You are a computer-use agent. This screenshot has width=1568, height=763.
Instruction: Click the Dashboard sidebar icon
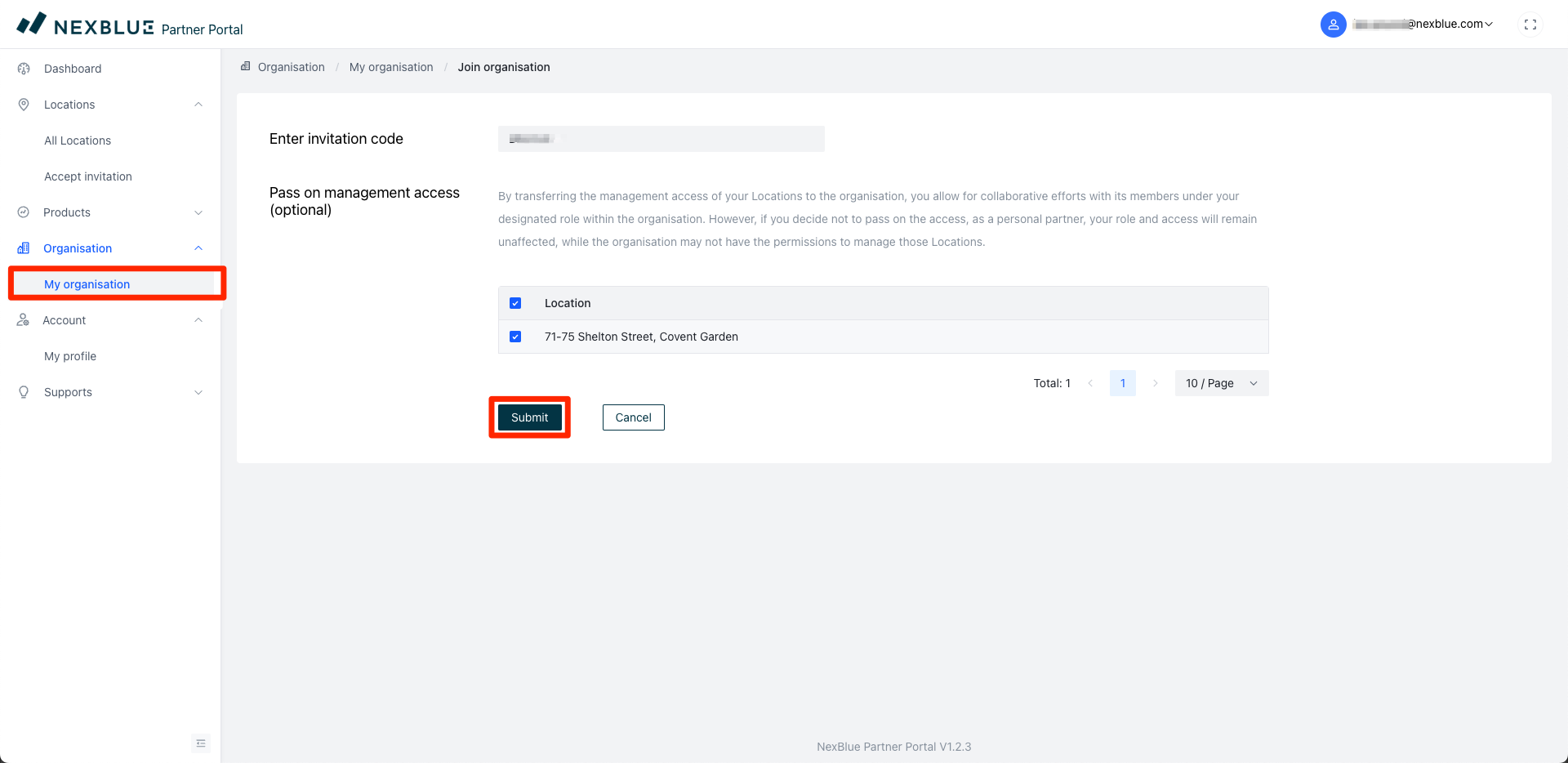[24, 69]
